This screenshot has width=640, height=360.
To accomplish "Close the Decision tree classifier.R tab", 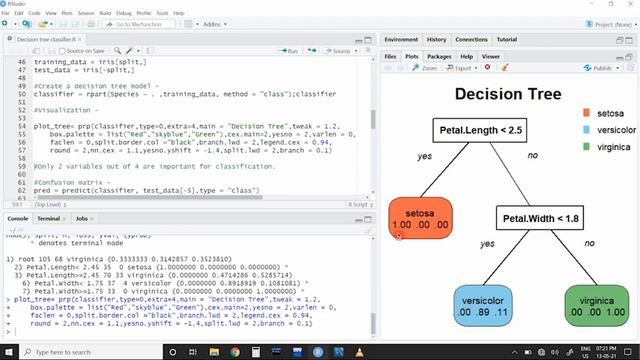I will click(x=80, y=39).
